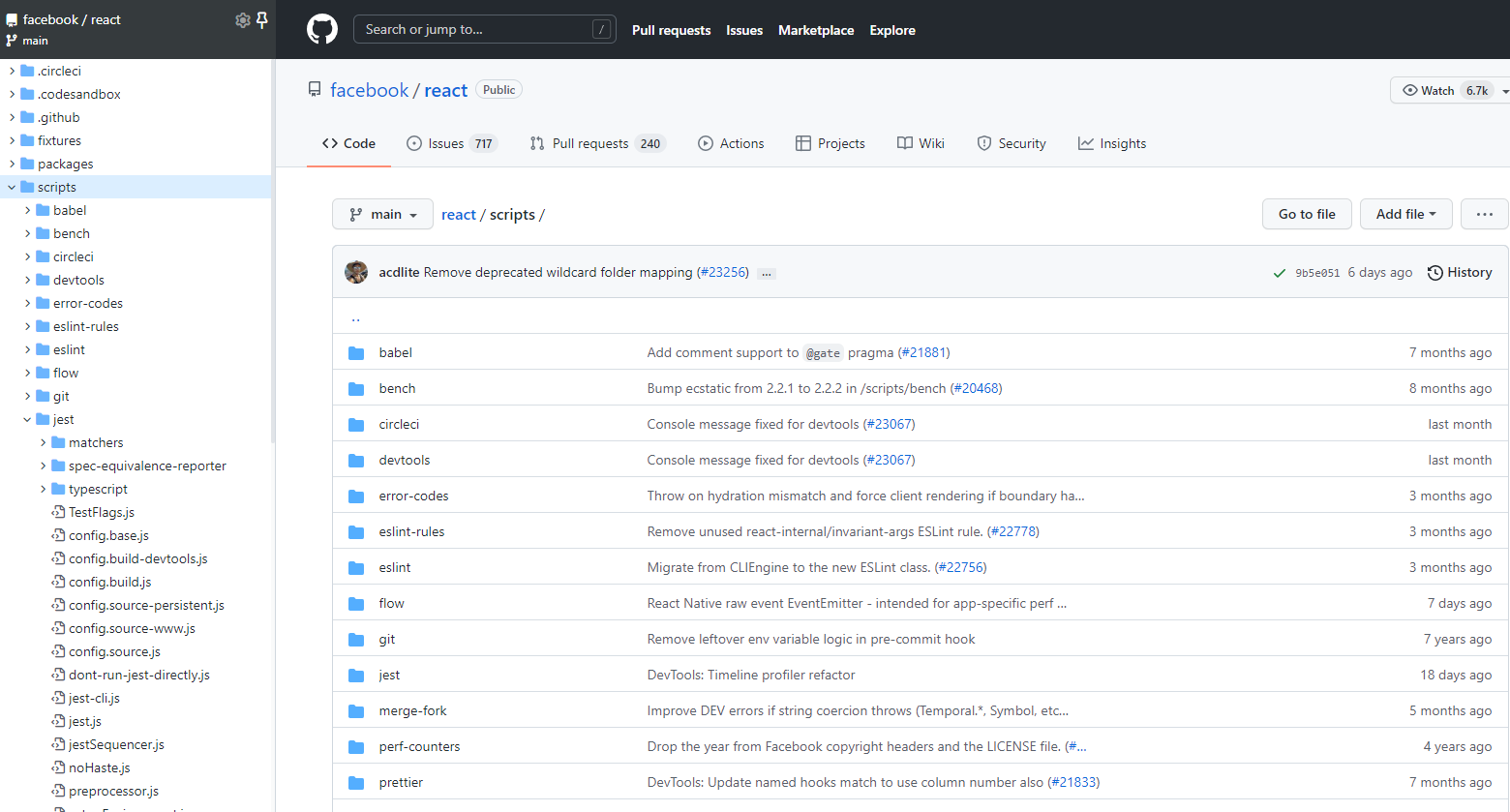
Task: Click the prettier folder icon in file list
Action: pos(356,783)
